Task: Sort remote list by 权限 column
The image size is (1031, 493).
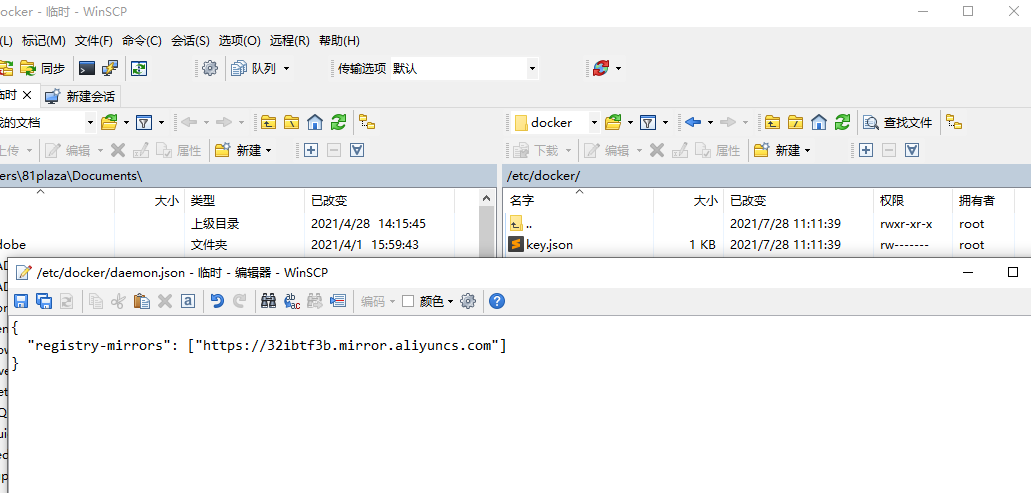Action: coord(913,200)
